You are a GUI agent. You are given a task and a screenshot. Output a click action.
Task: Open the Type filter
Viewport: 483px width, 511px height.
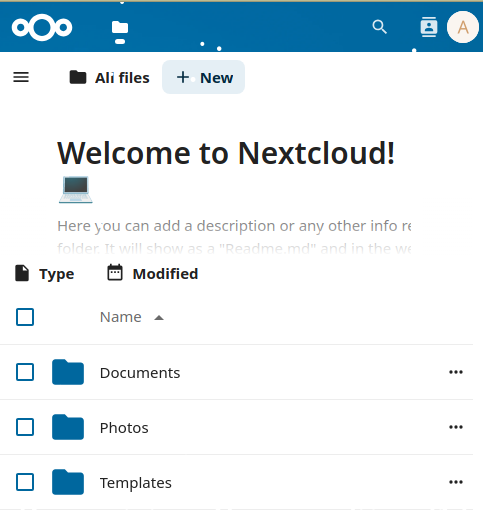(x=45, y=274)
